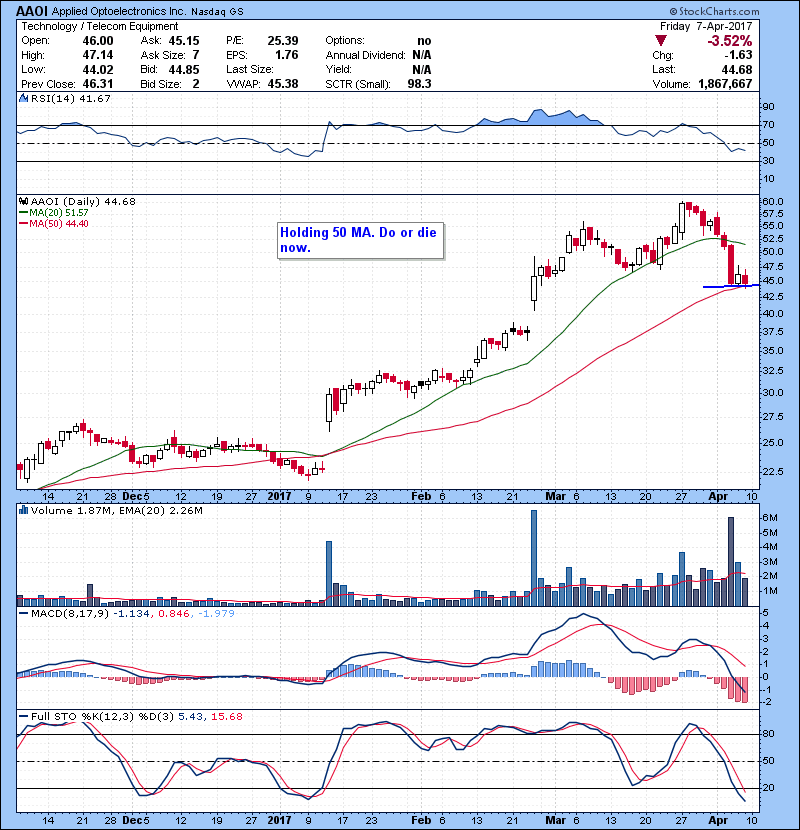Click the Ask Size value 7
The image size is (800, 830).
pyautogui.click(x=196, y=55)
